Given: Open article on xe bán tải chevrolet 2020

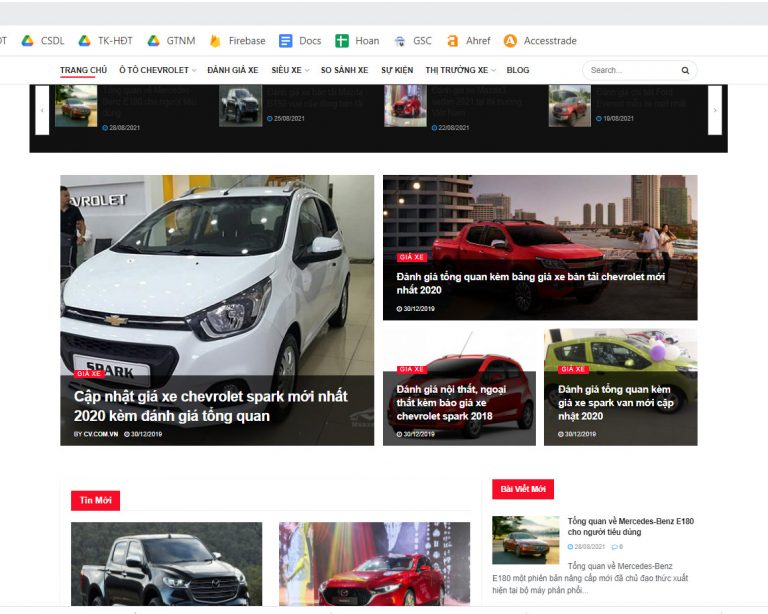Looking at the screenshot, I should coord(530,283).
